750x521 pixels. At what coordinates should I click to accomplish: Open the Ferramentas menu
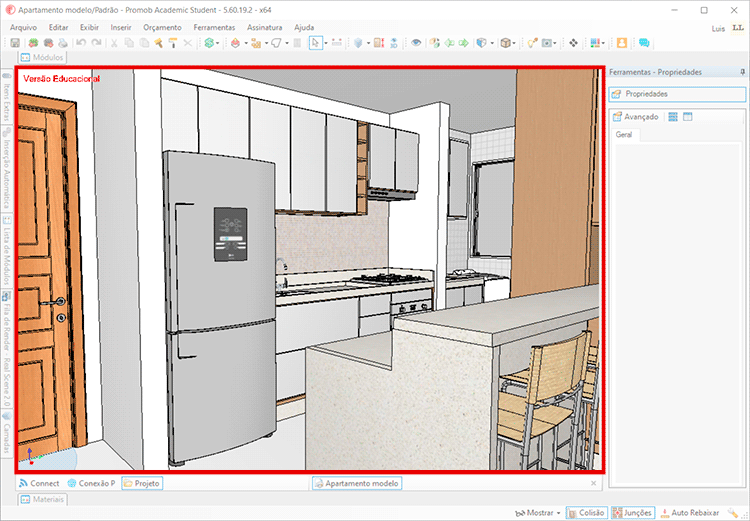(x=214, y=27)
